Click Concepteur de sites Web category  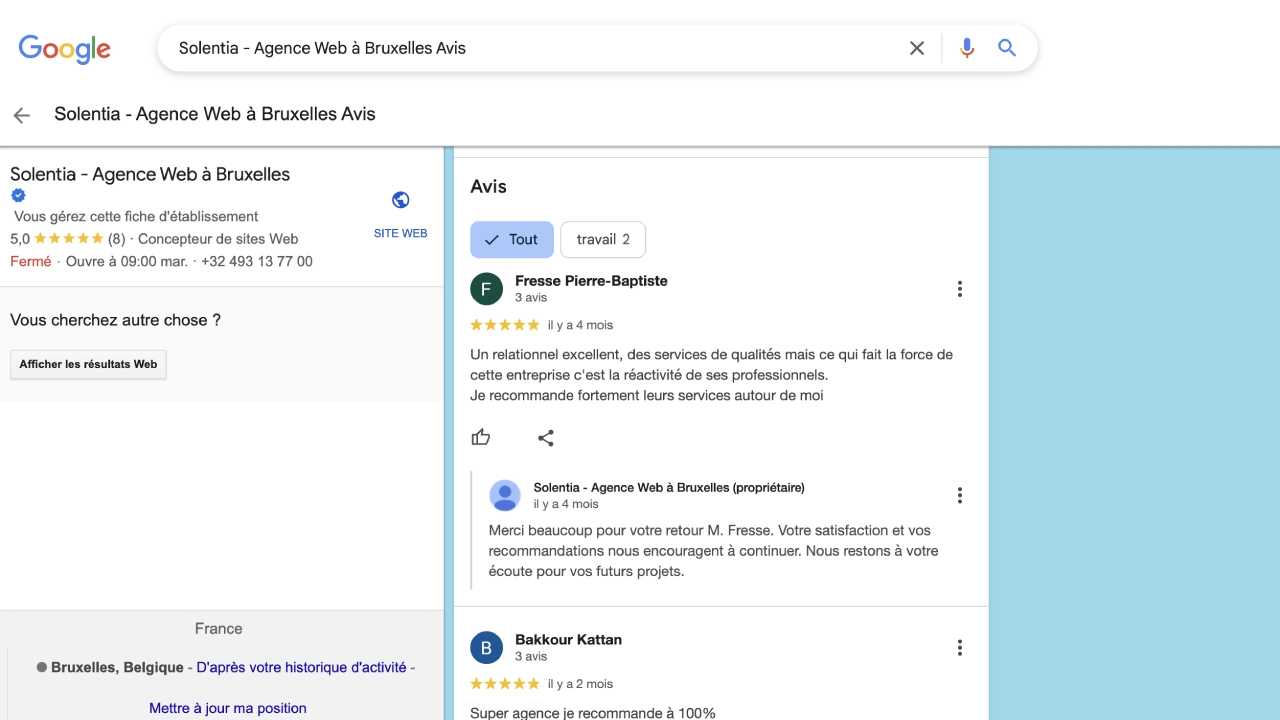point(218,239)
